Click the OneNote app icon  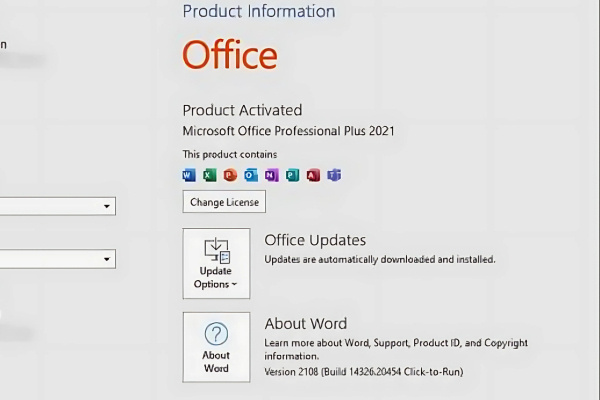[x=272, y=175]
